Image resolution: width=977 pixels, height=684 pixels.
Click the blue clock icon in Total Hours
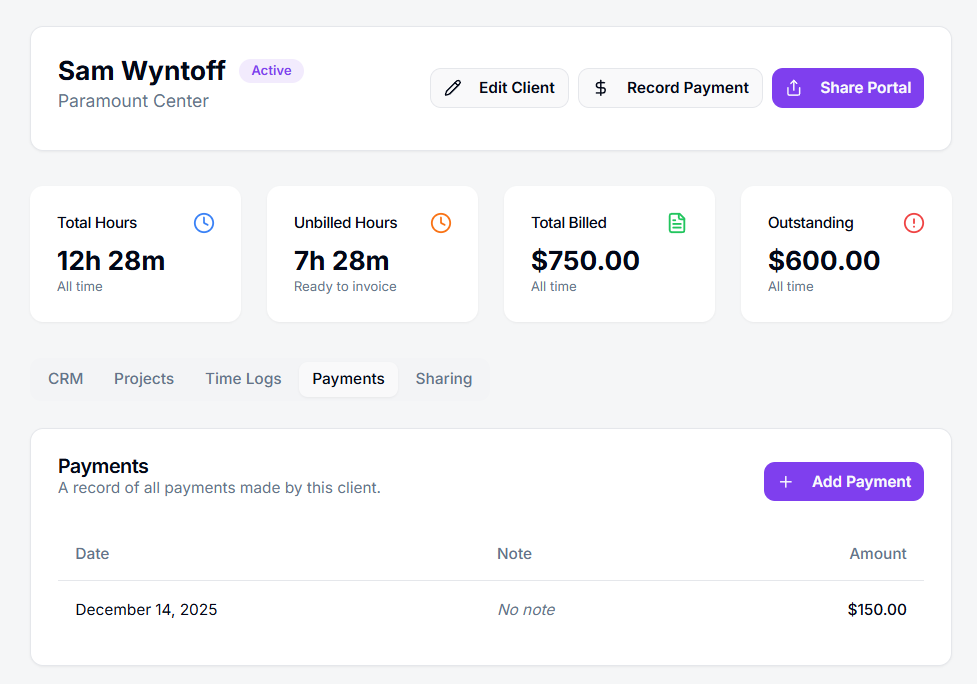[204, 223]
